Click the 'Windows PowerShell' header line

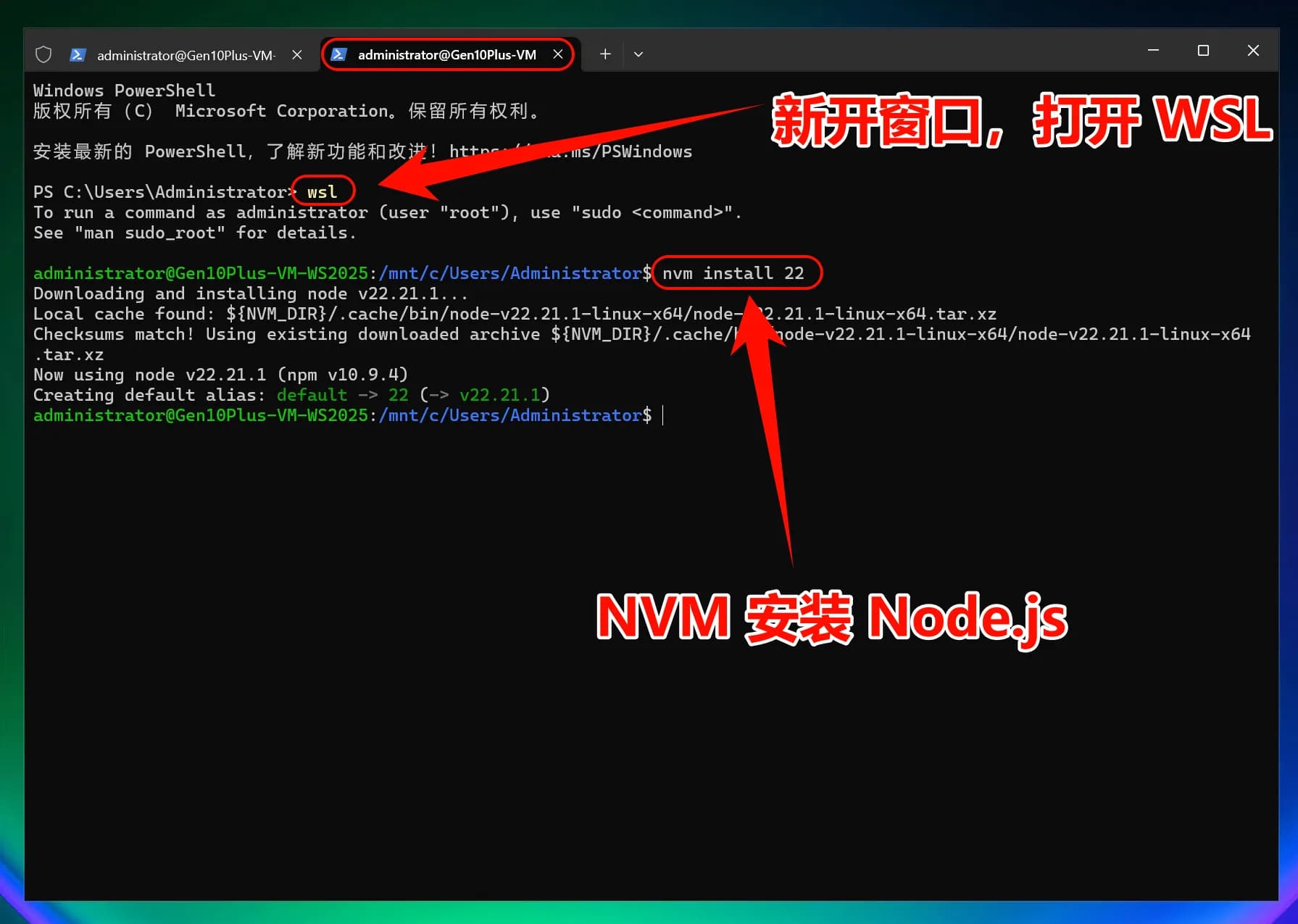124,91
